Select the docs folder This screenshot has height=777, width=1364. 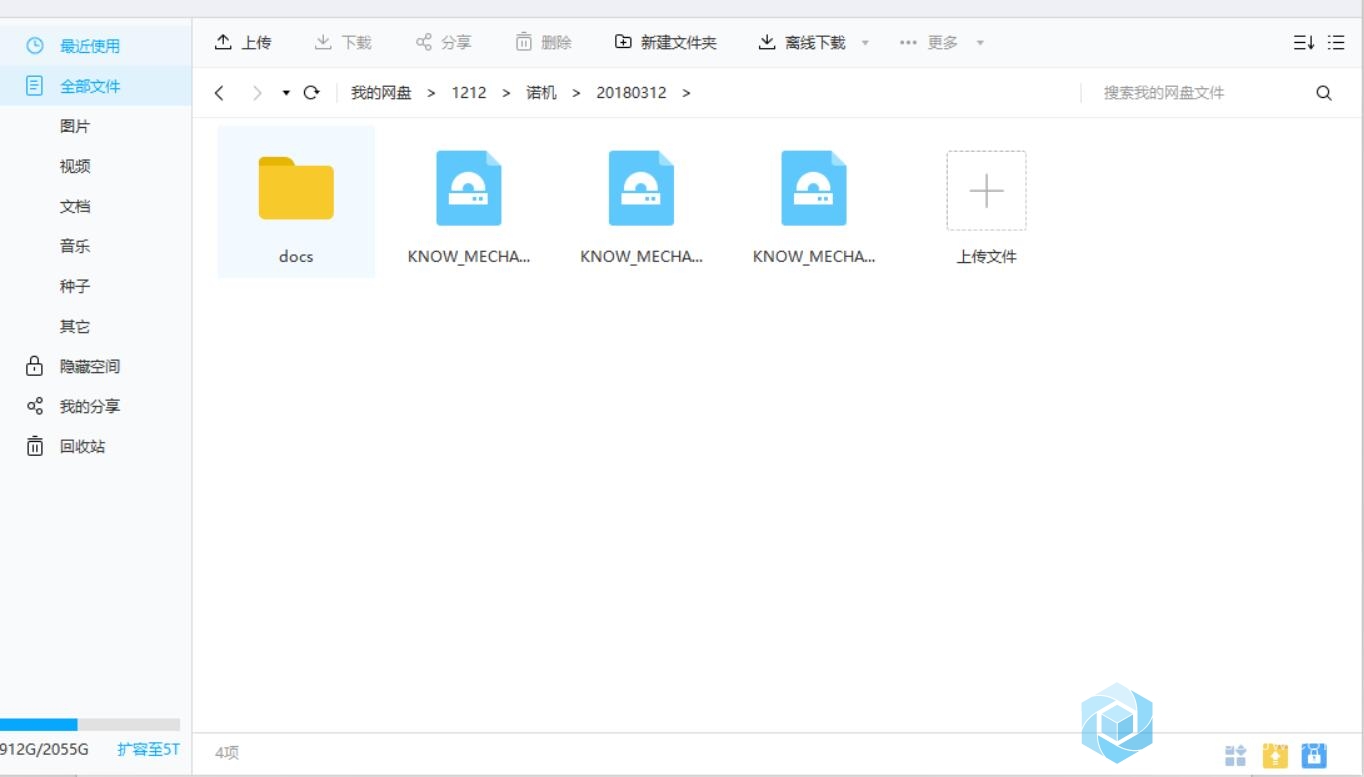coord(296,202)
